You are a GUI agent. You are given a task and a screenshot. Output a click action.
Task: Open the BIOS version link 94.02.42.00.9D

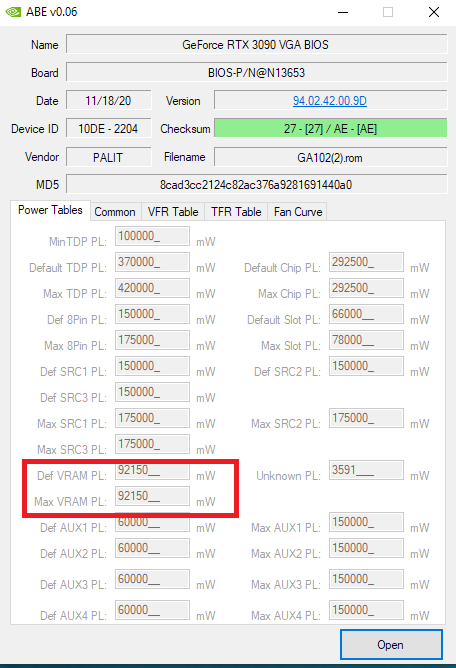(x=330, y=101)
